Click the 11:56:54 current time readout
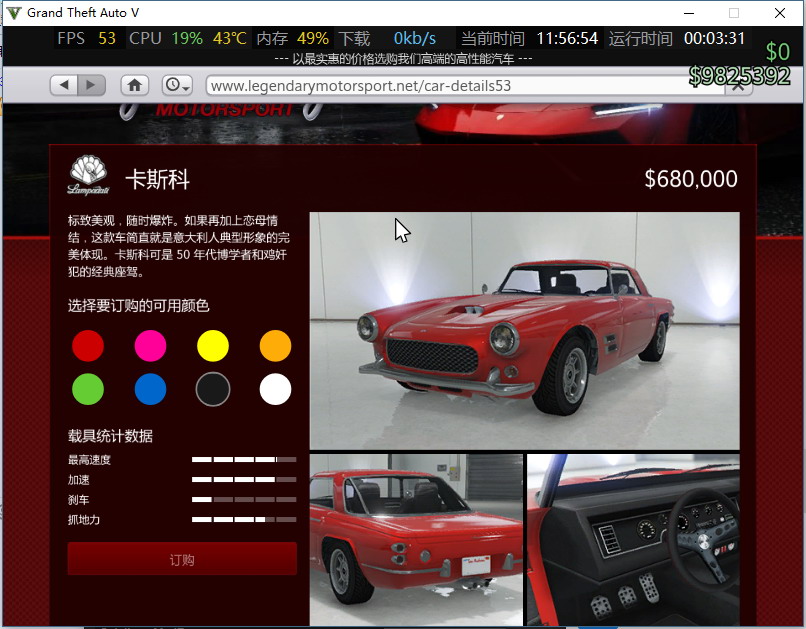Screen dimensions: 806x629 tap(567, 38)
